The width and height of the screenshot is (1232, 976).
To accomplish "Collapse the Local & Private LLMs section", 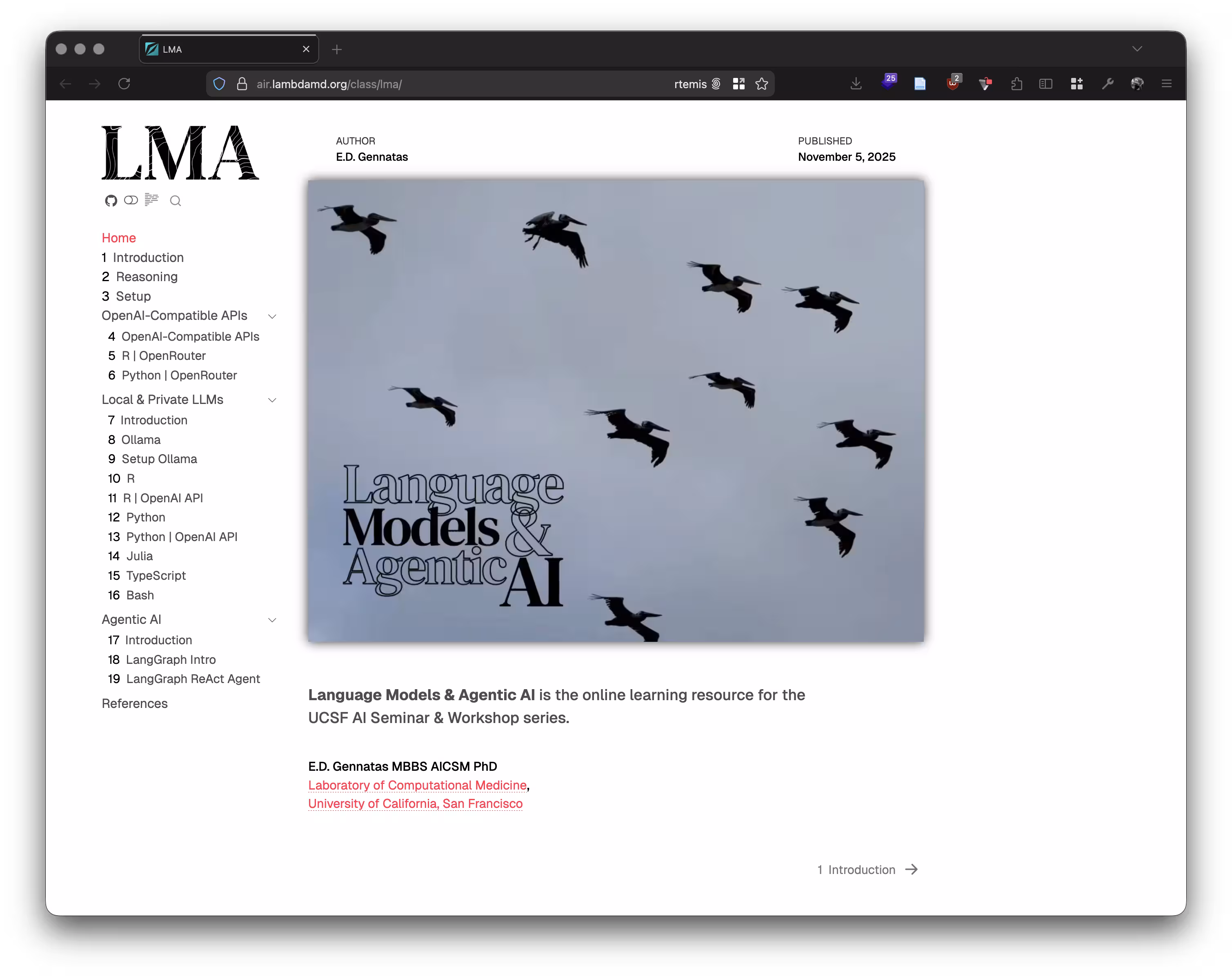I will pos(272,400).
